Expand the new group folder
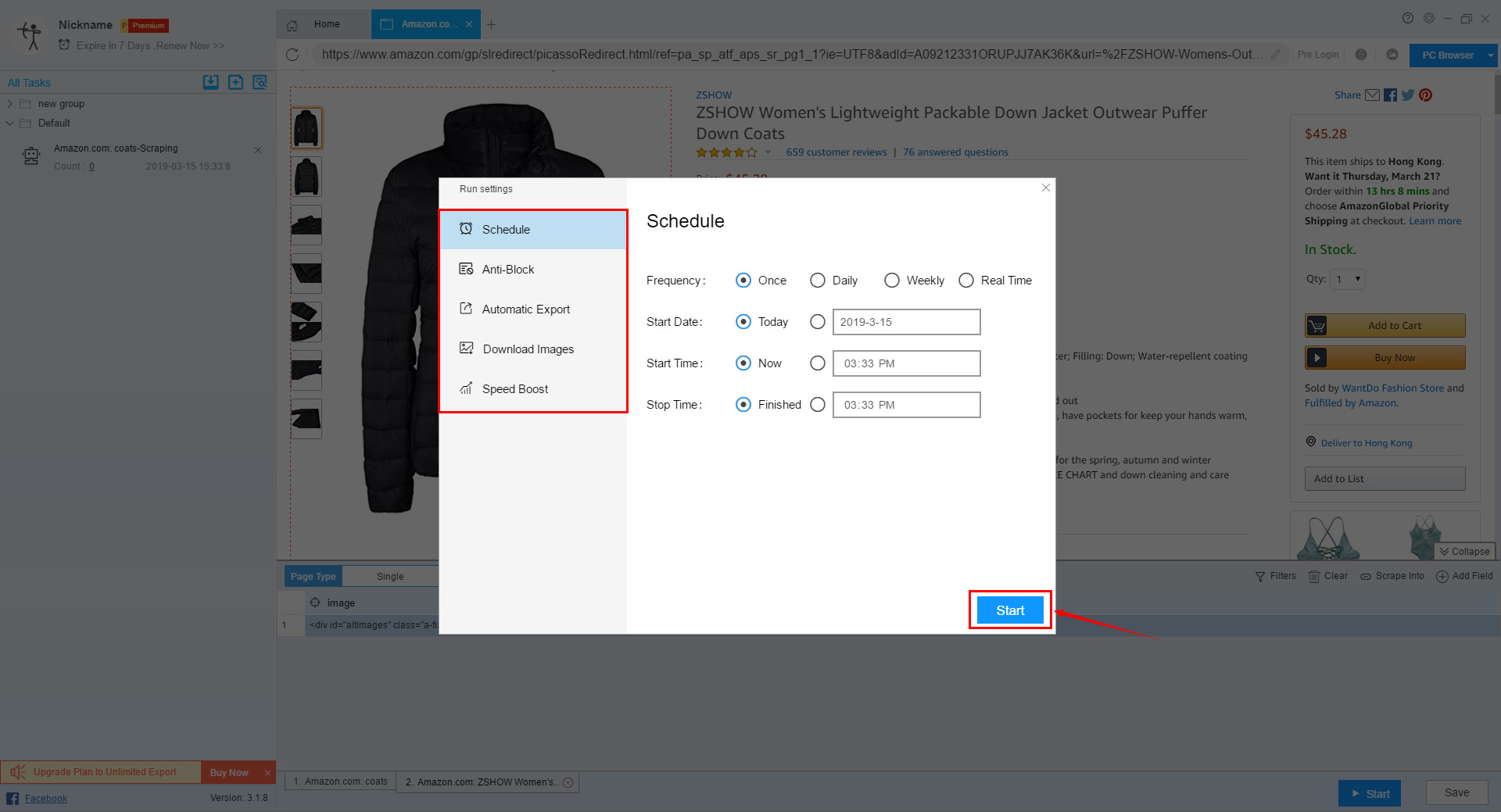Screen dimensions: 1501x812 (9, 104)
